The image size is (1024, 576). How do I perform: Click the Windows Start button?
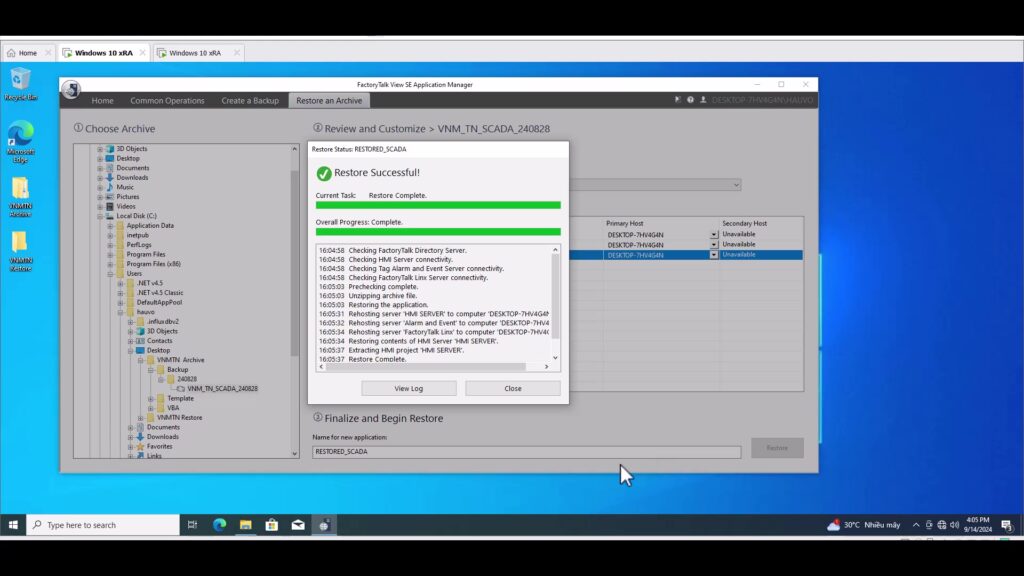click(x=14, y=525)
